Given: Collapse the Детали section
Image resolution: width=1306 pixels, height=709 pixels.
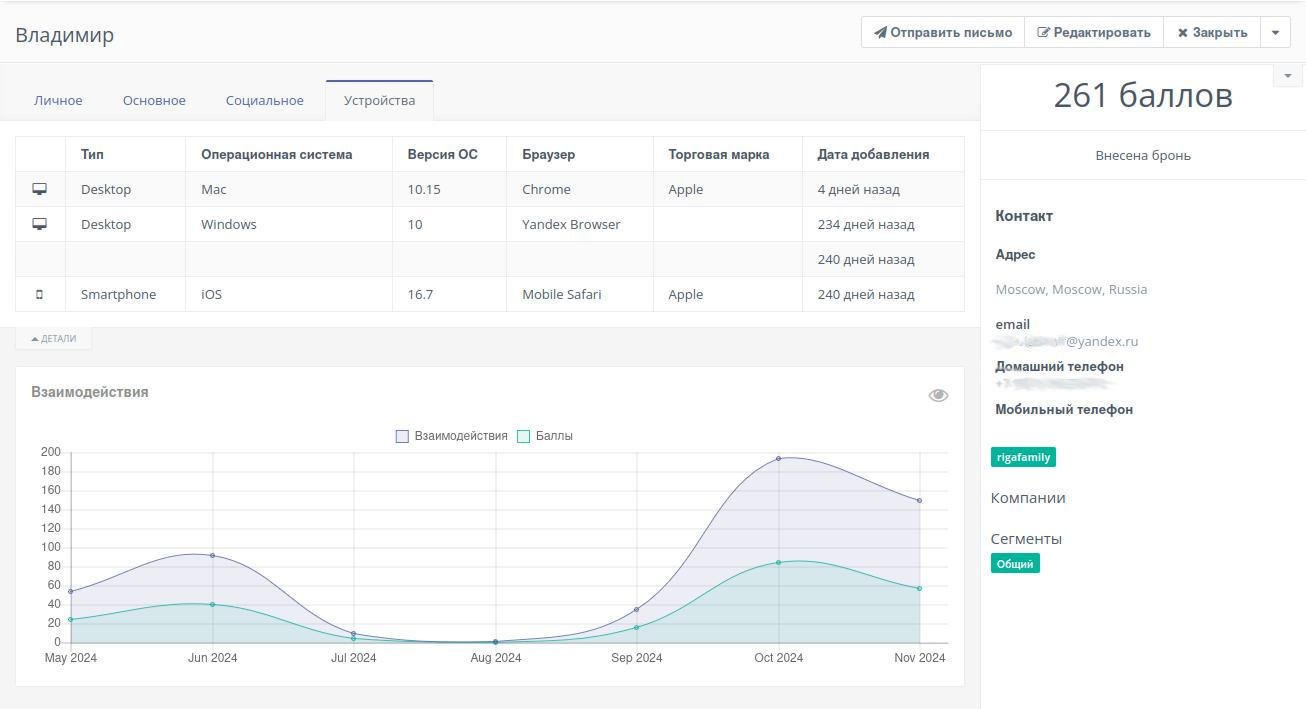Looking at the screenshot, I should click(54, 339).
